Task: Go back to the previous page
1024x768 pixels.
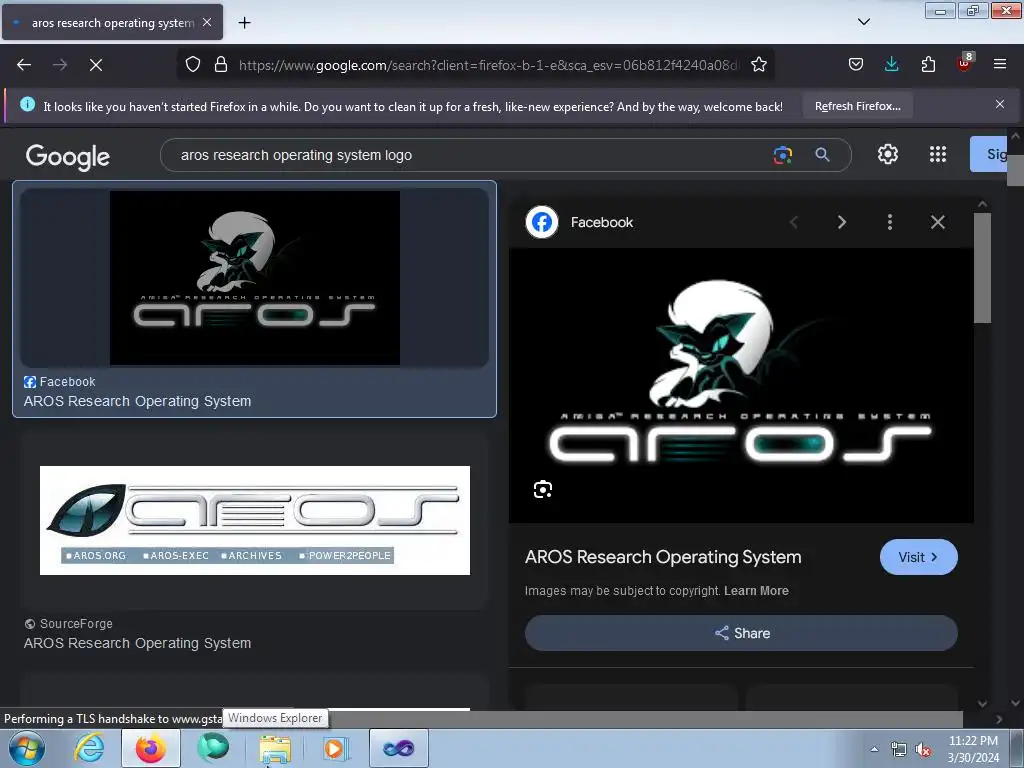Action: [24, 65]
